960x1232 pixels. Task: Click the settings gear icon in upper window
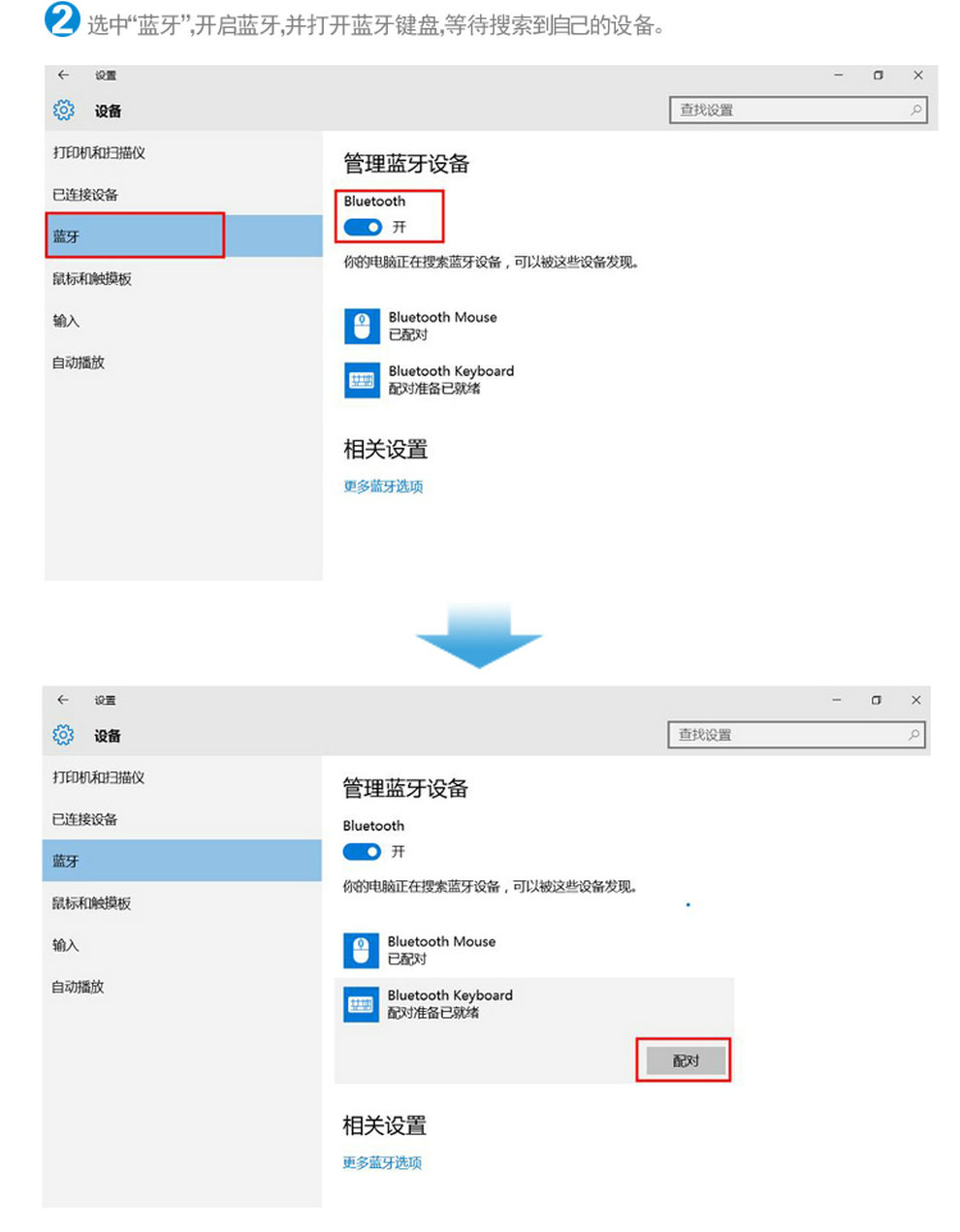point(64,111)
